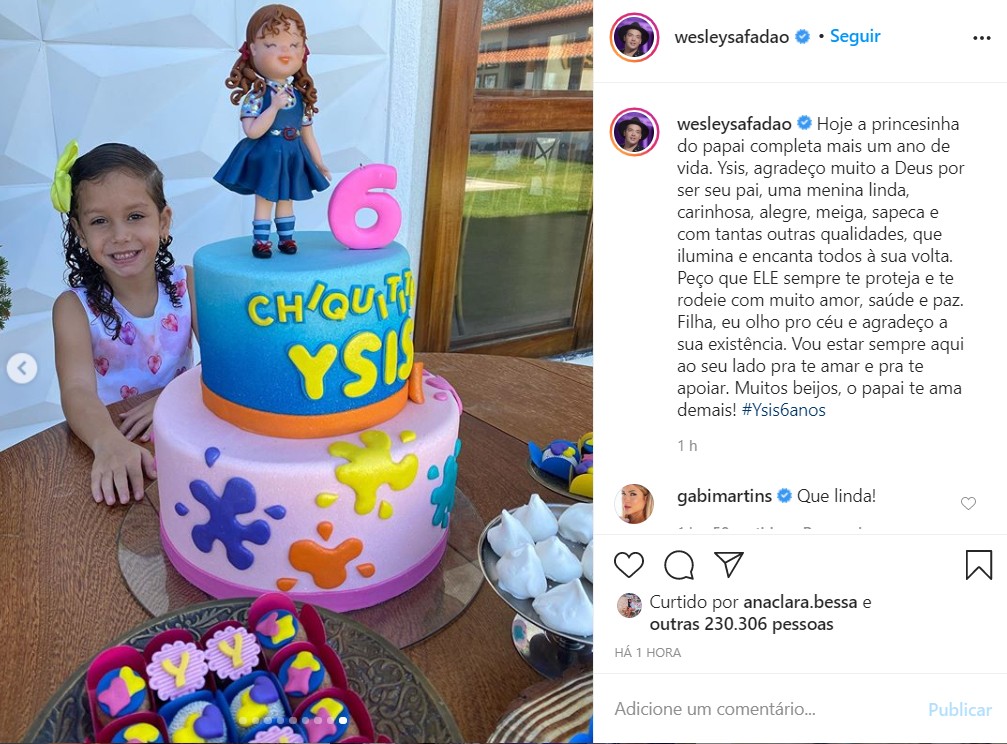View gabimartins' profile avatar
The width and height of the screenshot is (1007, 744).
click(x=634, y=504)
